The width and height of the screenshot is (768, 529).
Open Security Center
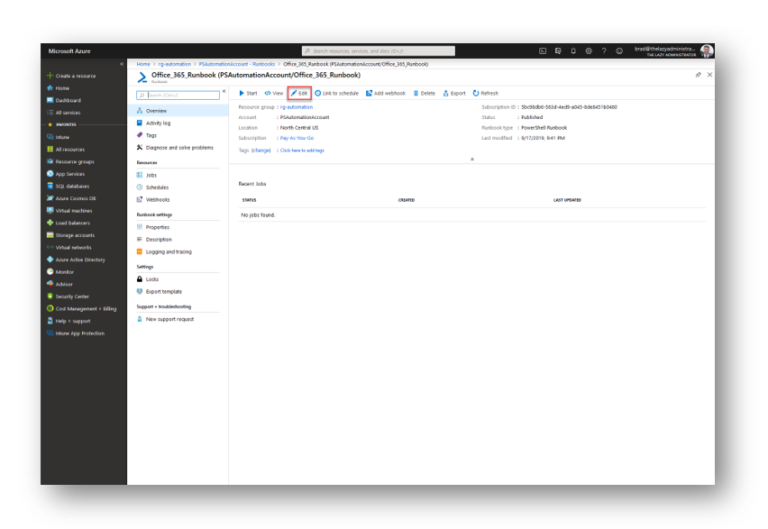tap(68, 296)
